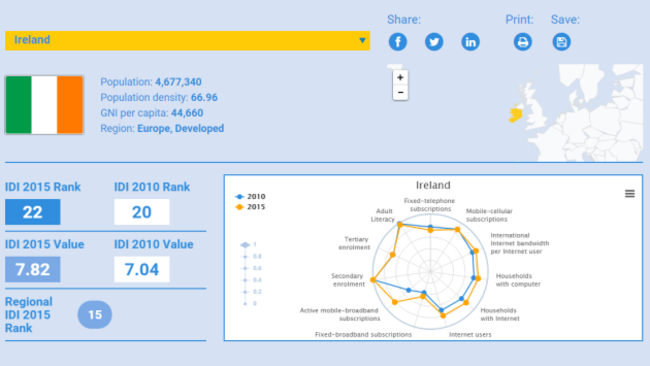Share on Facebook icon
Viewport: 650px width, 366px height.
click(x=398, y=42)
